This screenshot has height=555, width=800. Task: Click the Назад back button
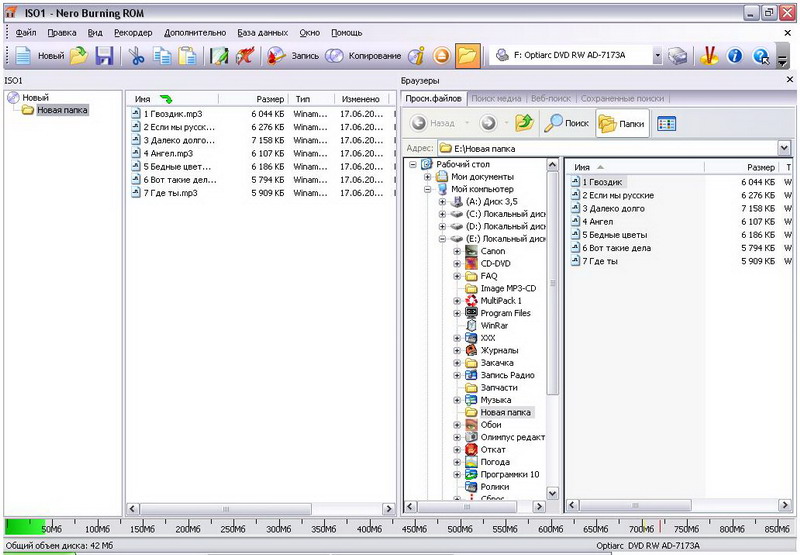(434, 123)
